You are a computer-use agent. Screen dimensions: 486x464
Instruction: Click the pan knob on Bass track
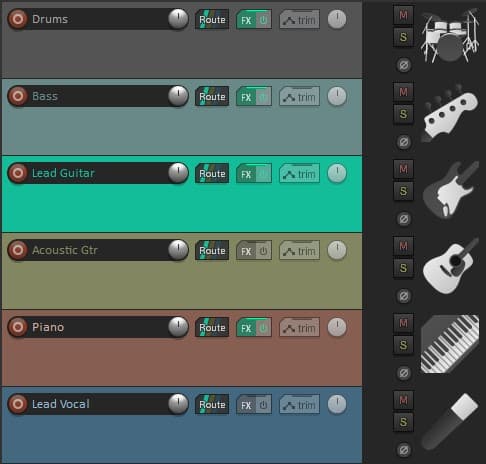click(x=337, y=96)
